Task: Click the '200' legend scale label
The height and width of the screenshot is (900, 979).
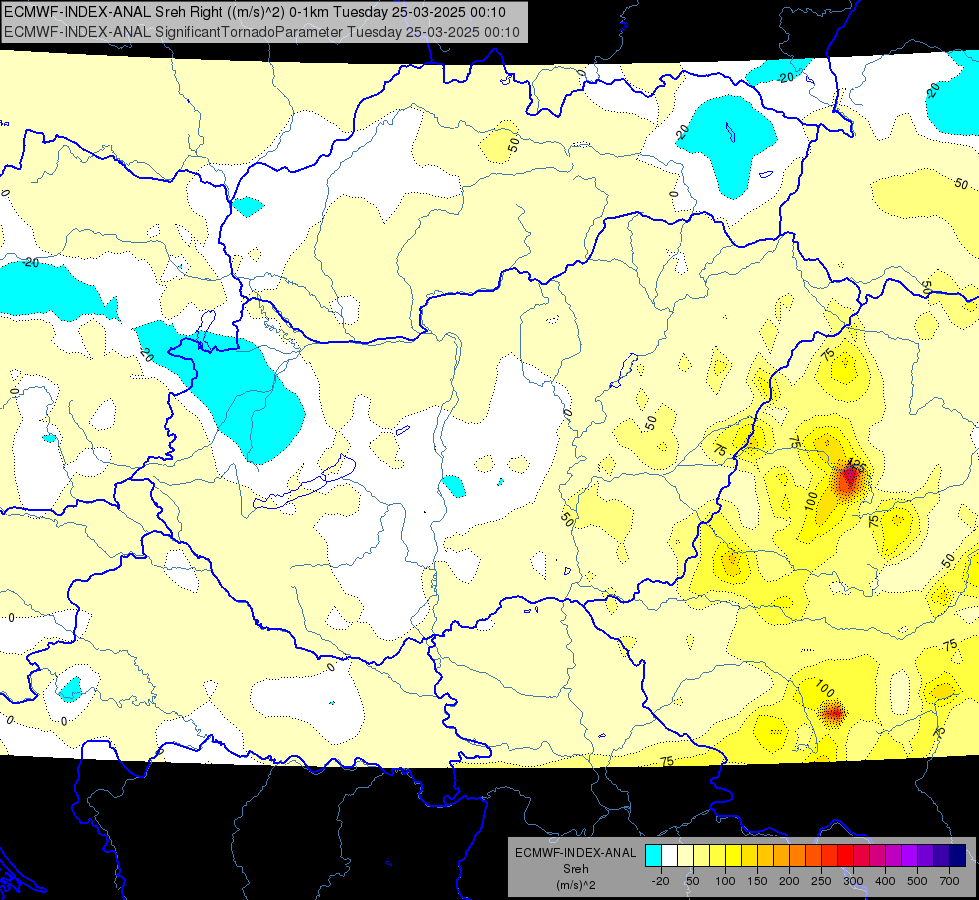Action: click(x=789, y=881)
